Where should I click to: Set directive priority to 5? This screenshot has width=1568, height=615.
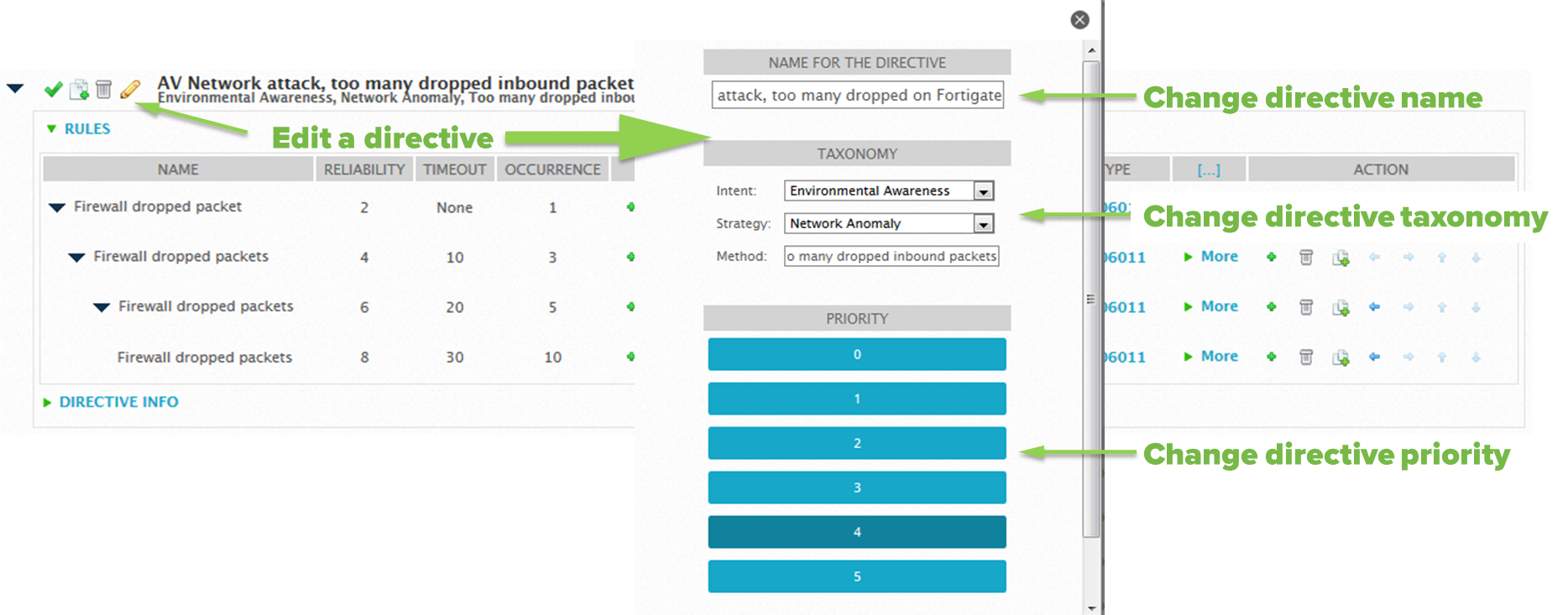click(x=857, y=576)
